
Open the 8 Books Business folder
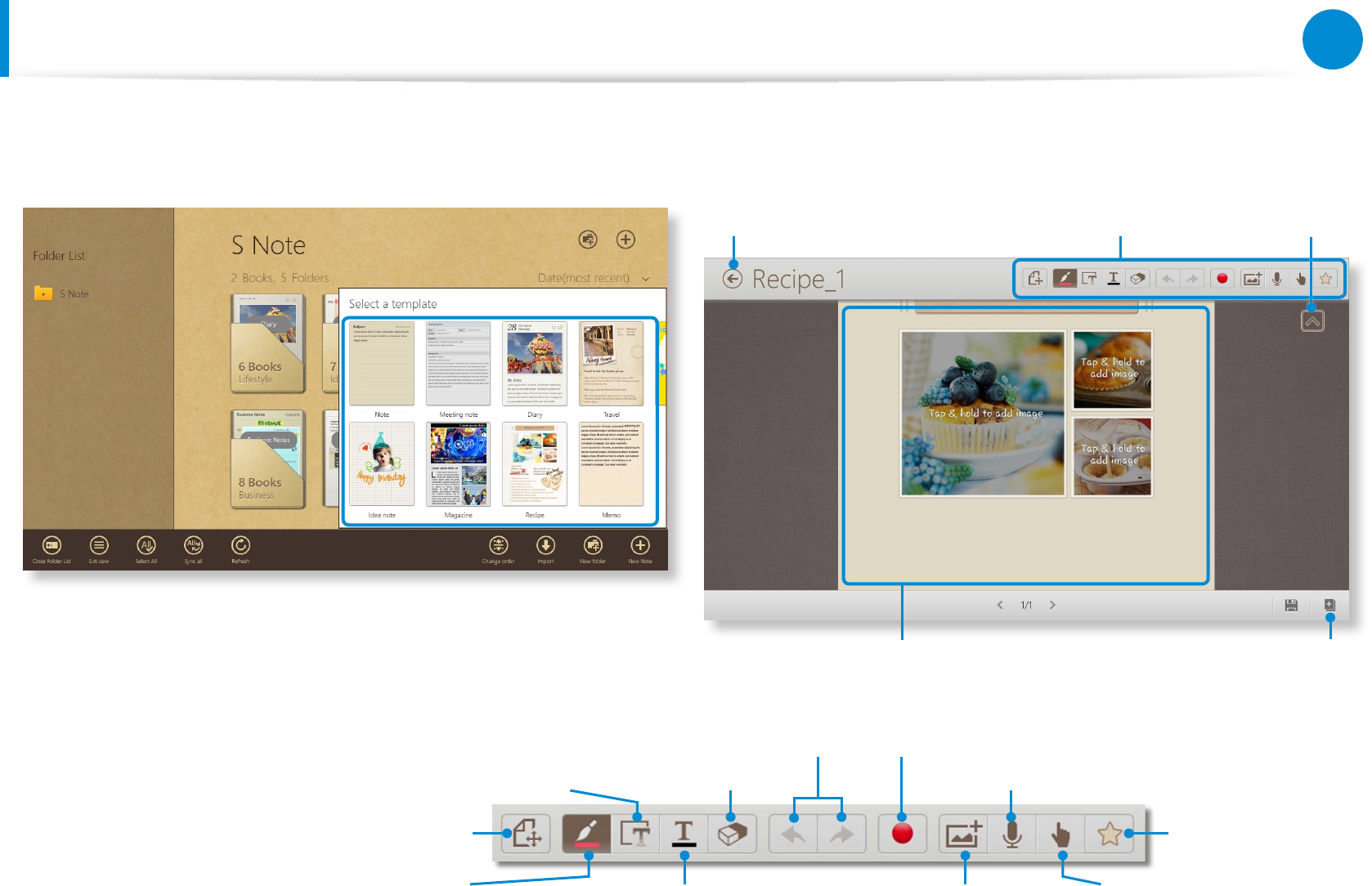267,459
